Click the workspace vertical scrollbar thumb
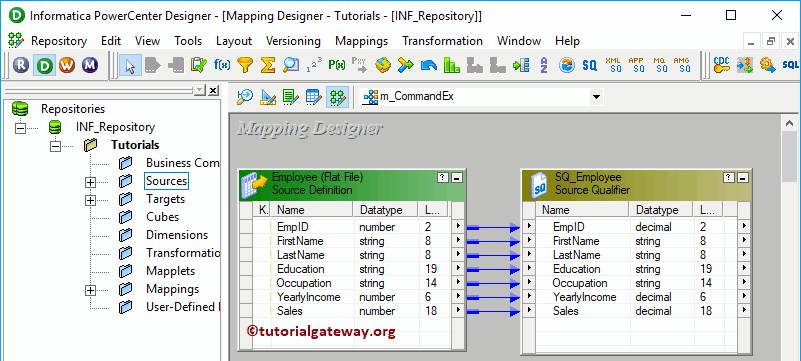 [x=790, y=156]
